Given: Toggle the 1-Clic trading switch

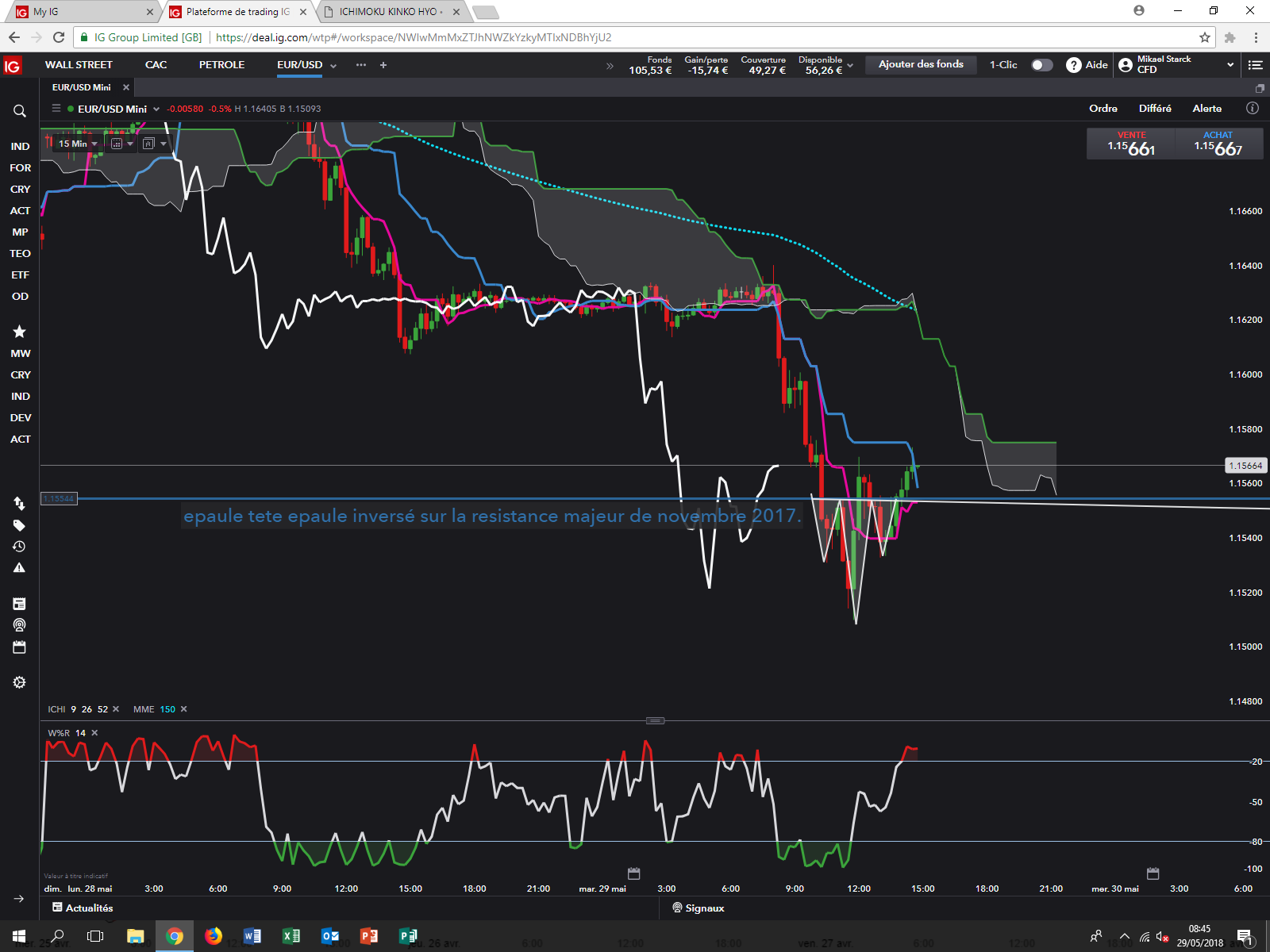Looking at the screenshot, I should [x=1041, y=65].
